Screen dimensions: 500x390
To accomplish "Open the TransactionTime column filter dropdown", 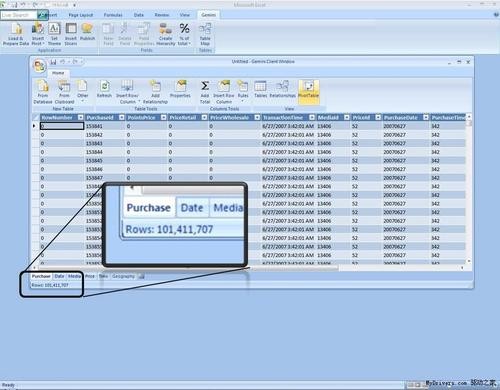I will 312,117.
